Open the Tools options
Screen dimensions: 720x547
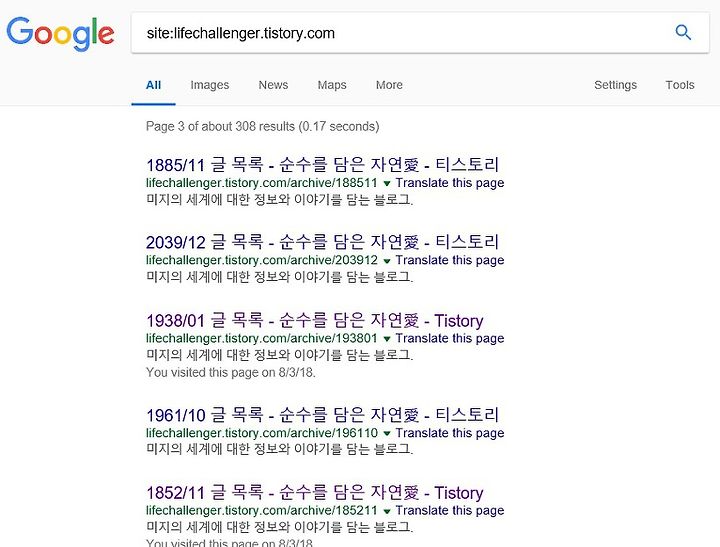(680, 85)
